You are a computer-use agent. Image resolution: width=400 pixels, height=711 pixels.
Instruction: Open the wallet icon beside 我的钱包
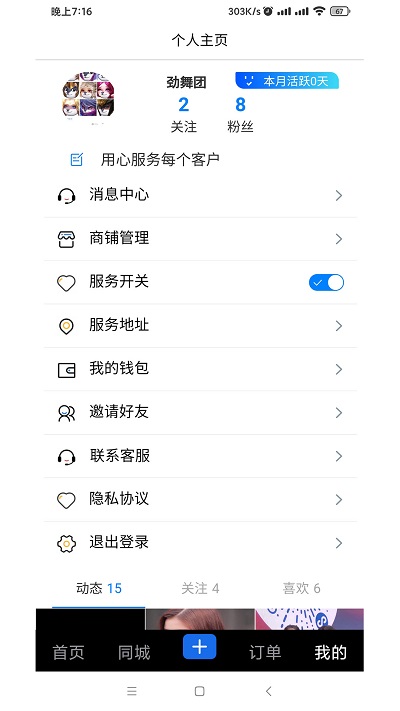(x=66, y=370)
